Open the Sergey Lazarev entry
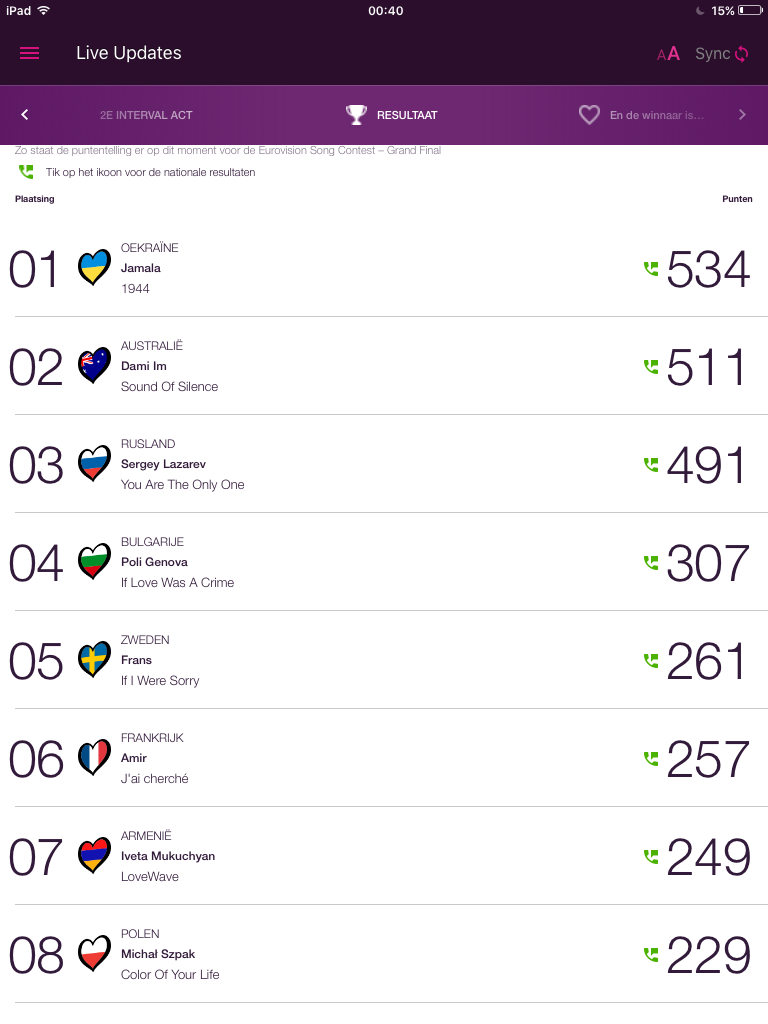The image size is (768, 1024). pos(163,464)
